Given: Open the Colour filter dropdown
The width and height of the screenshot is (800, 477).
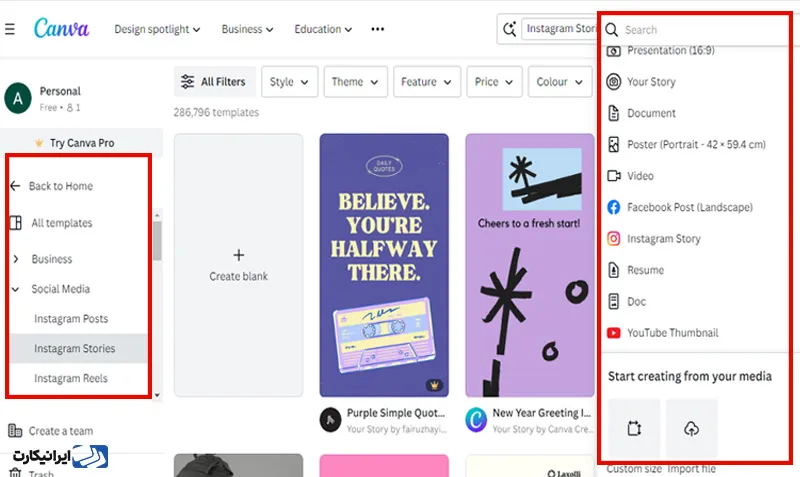Looking at the screenshot, I should click(560, 82).
